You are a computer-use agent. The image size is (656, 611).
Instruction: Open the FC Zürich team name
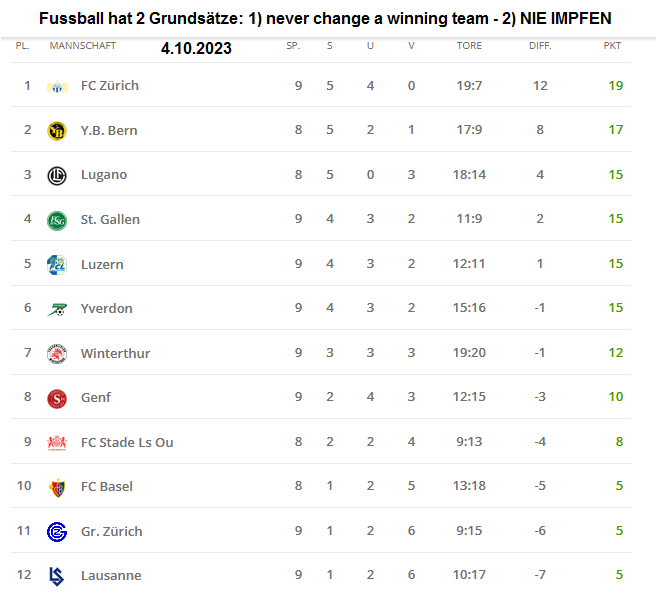pos(109,86)
